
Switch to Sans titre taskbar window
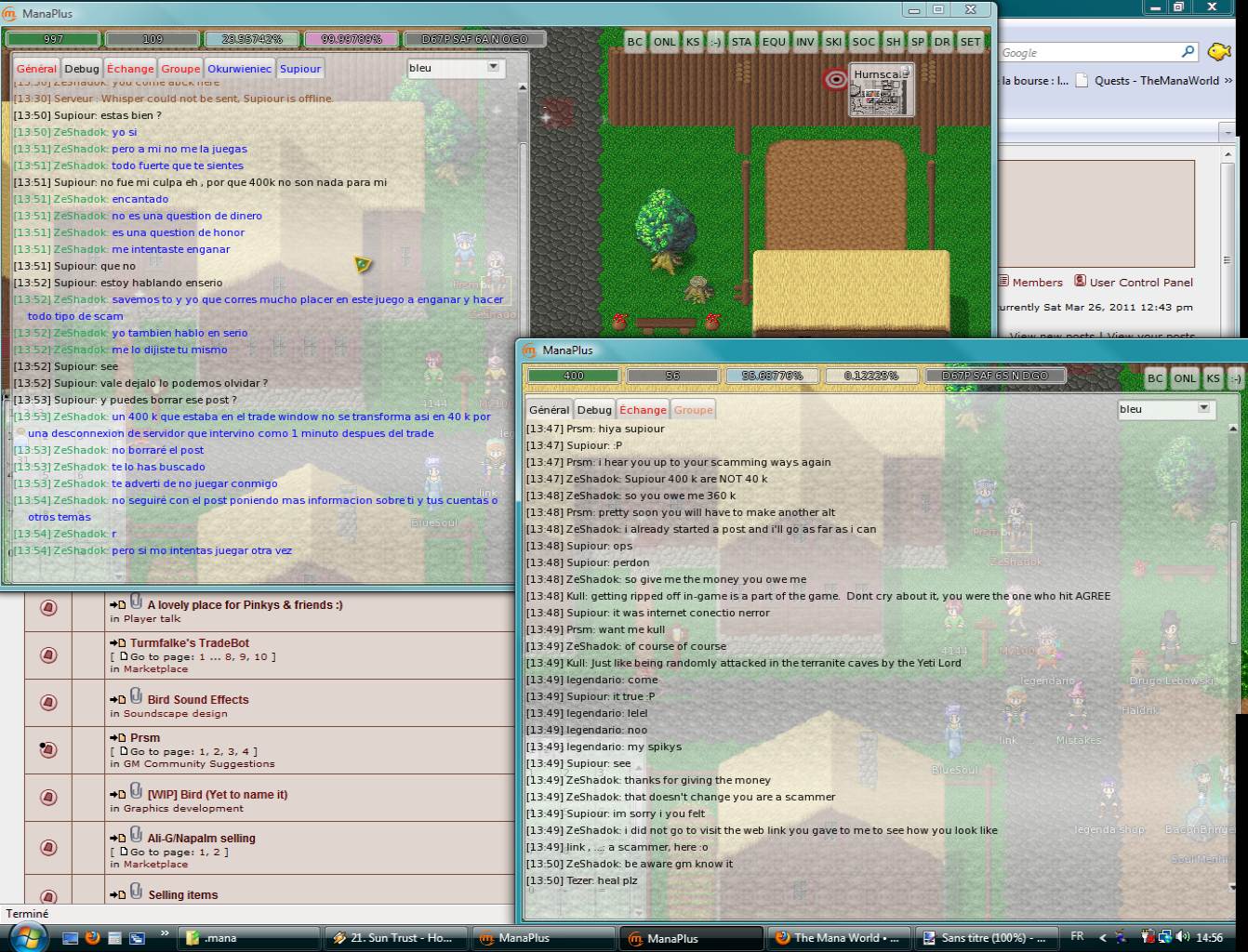(988, 938)
